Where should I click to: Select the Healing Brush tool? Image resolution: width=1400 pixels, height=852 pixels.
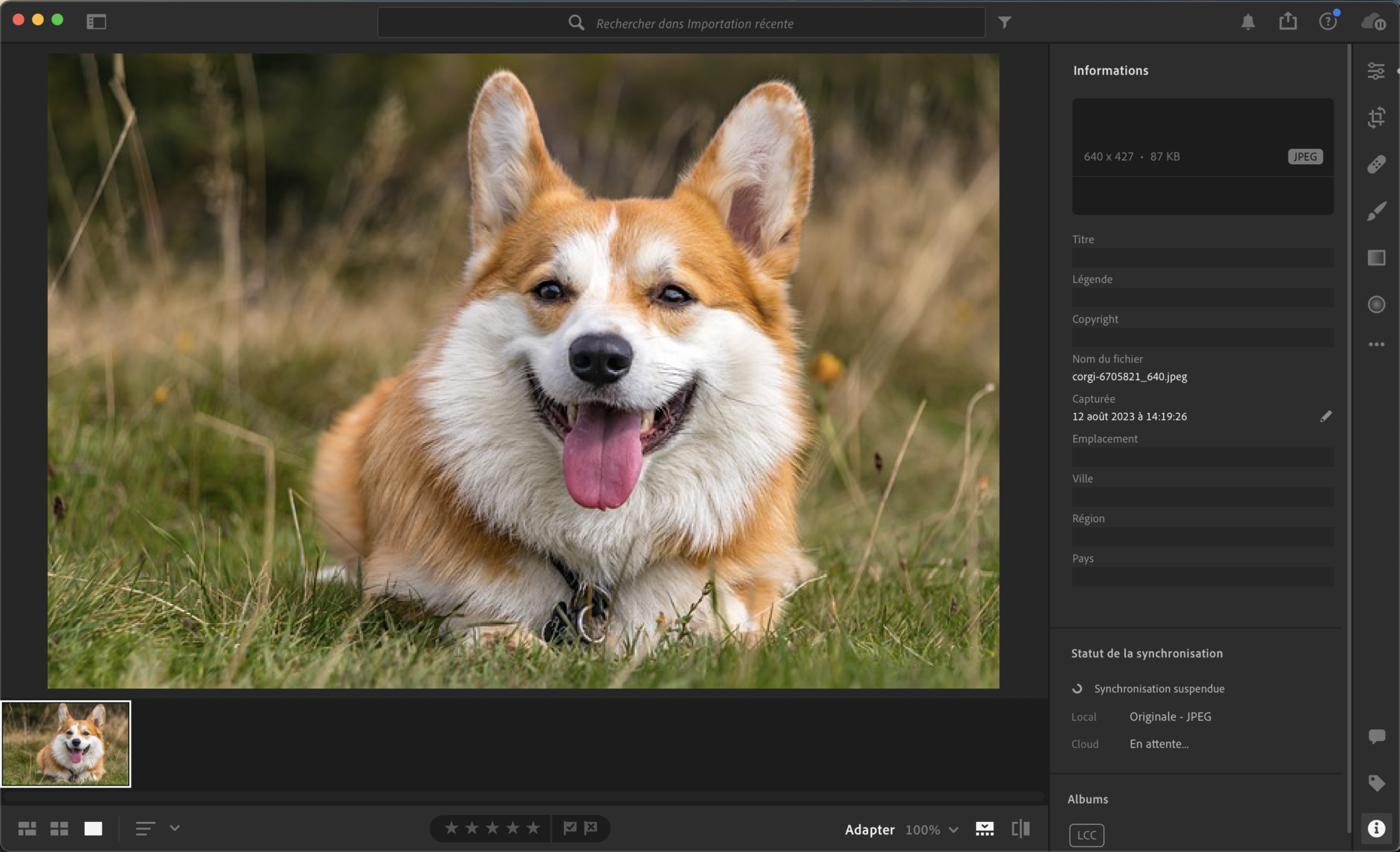click(1376, 164)
